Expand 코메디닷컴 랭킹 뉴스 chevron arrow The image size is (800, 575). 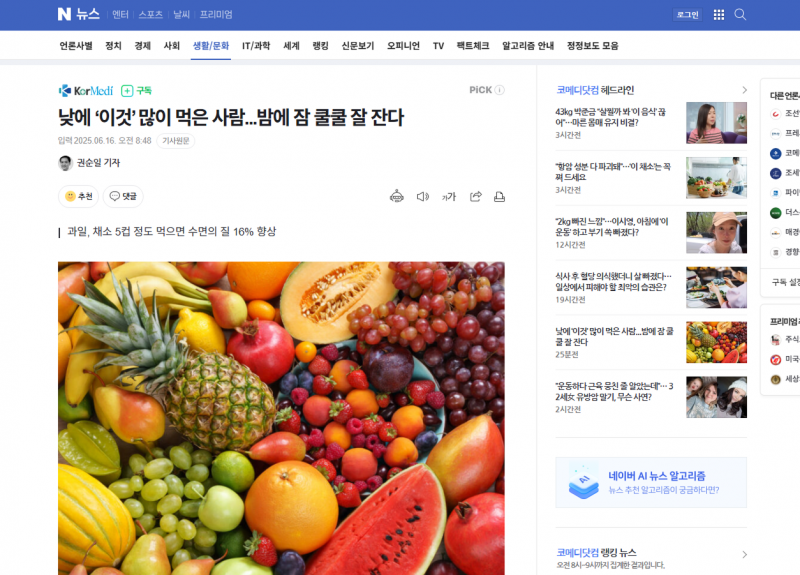[744, 555]
